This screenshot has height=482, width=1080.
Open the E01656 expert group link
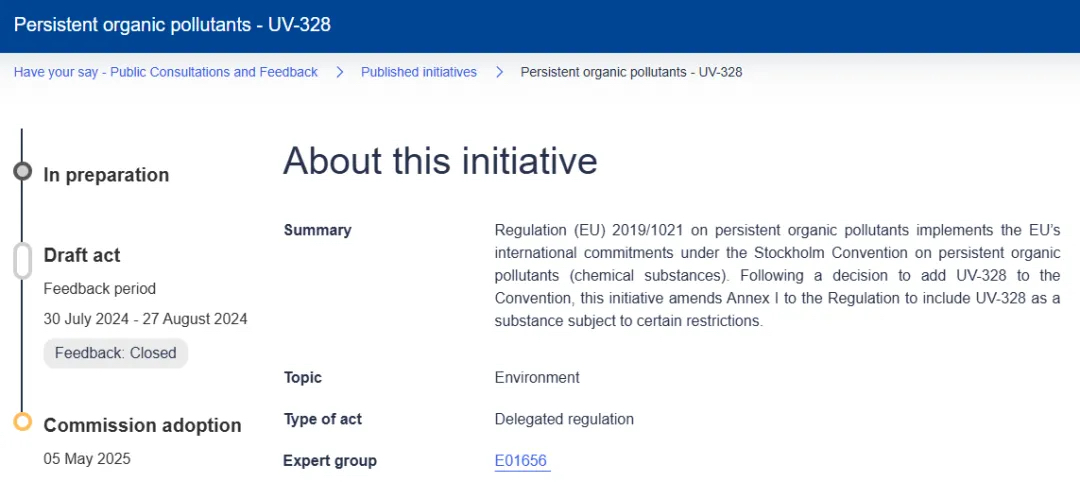(521, 461)
